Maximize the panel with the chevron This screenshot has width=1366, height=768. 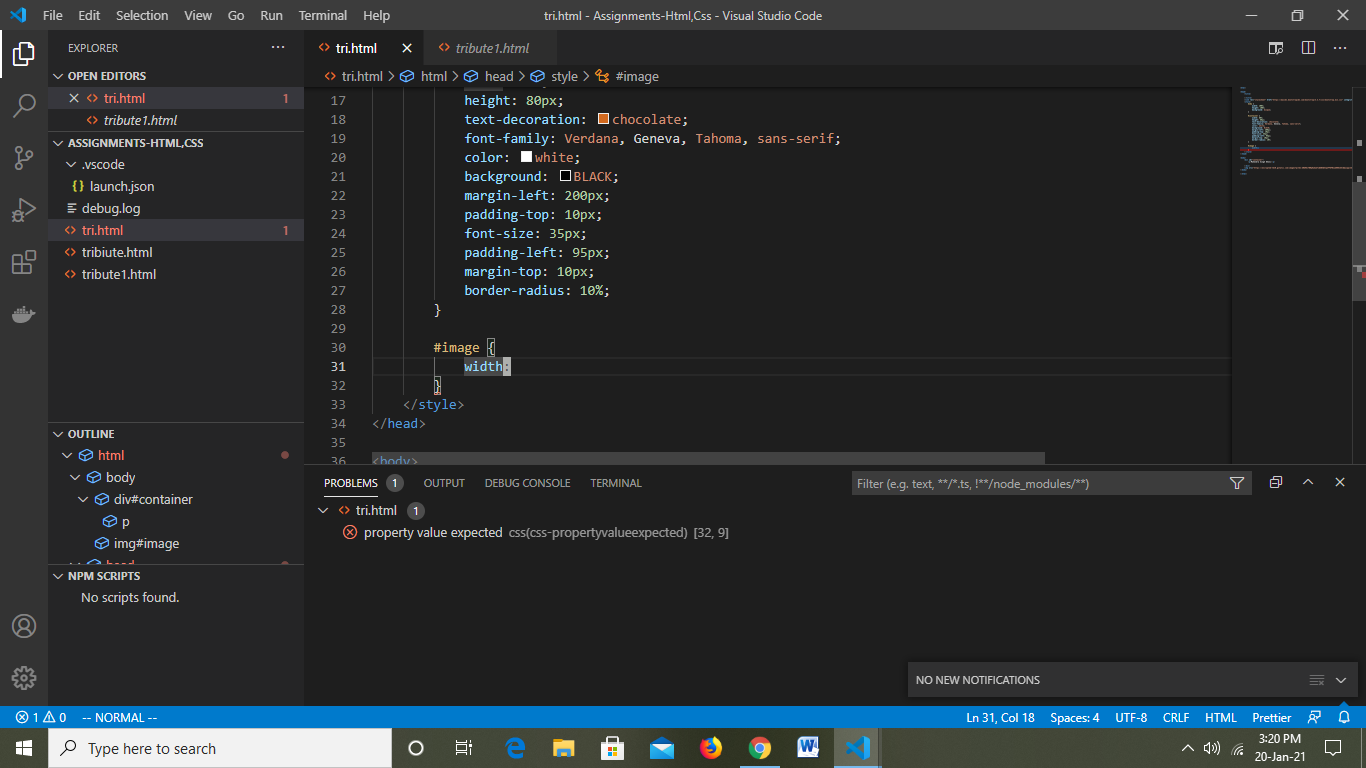pyautogui.click(x=1308, y=482)
